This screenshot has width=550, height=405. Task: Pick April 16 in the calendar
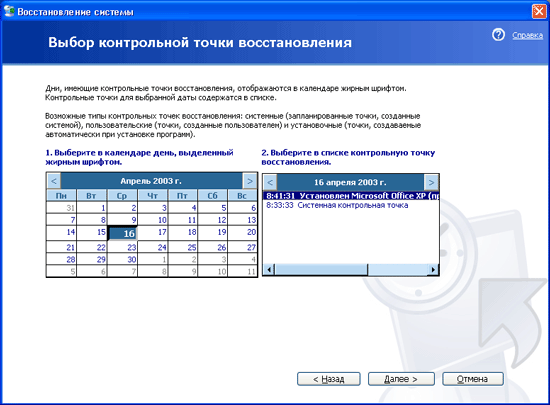click(x=122, y=233)
